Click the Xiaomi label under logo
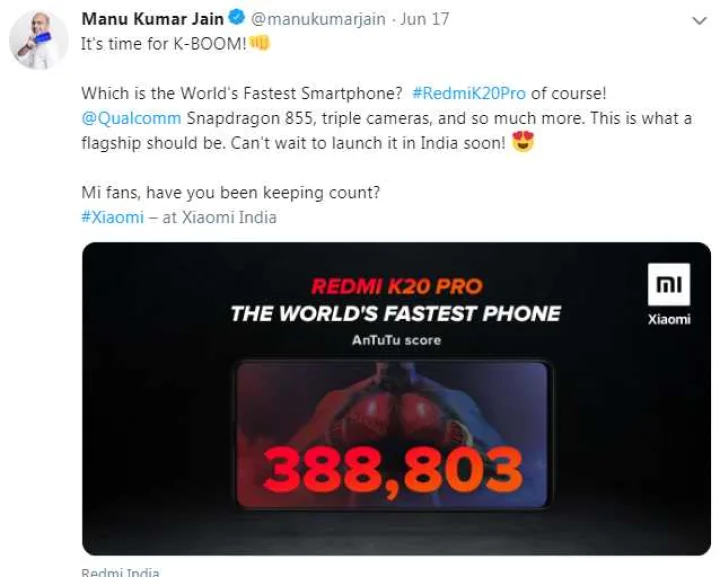The height and width of the screenshot is (577, 720). (x=669, y=319)
